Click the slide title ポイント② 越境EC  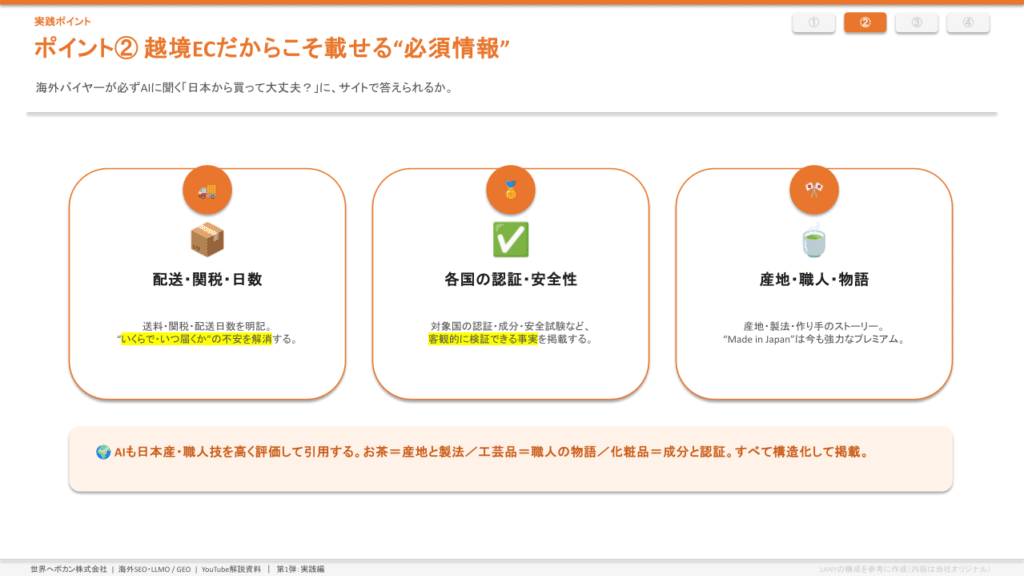tap(272, 48)
